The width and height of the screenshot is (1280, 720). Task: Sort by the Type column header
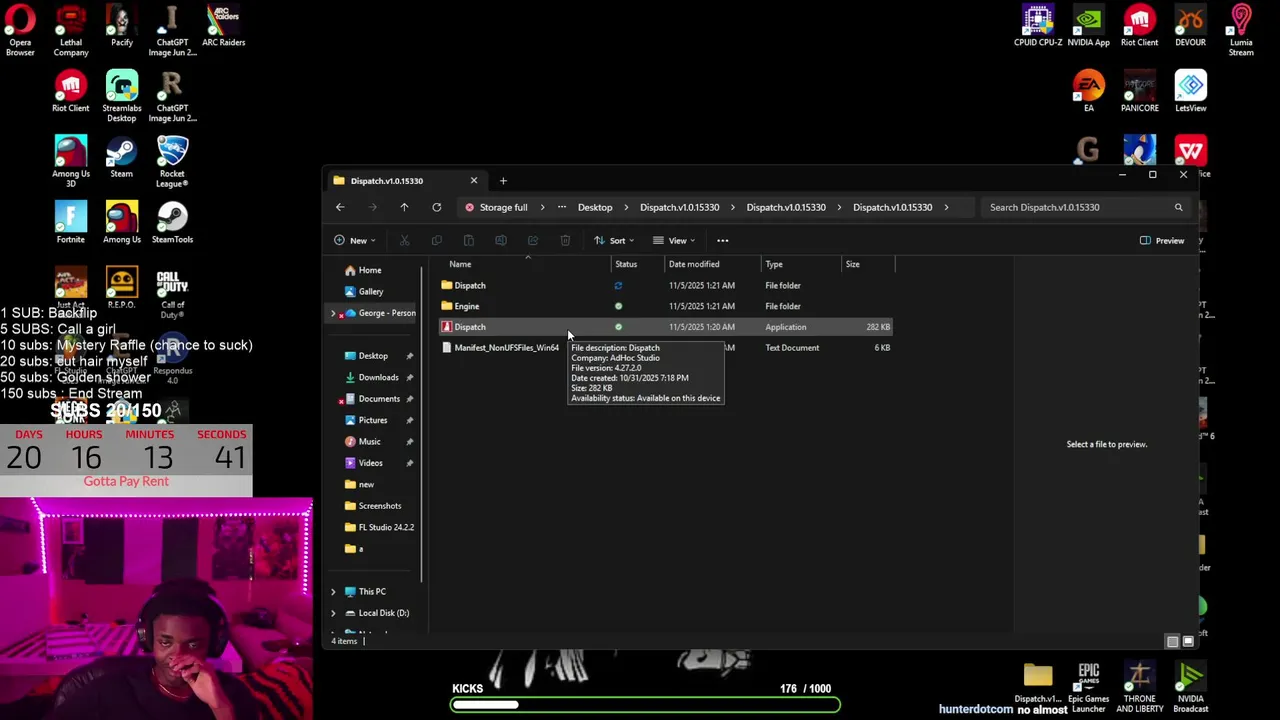click(x=802, y=264)
